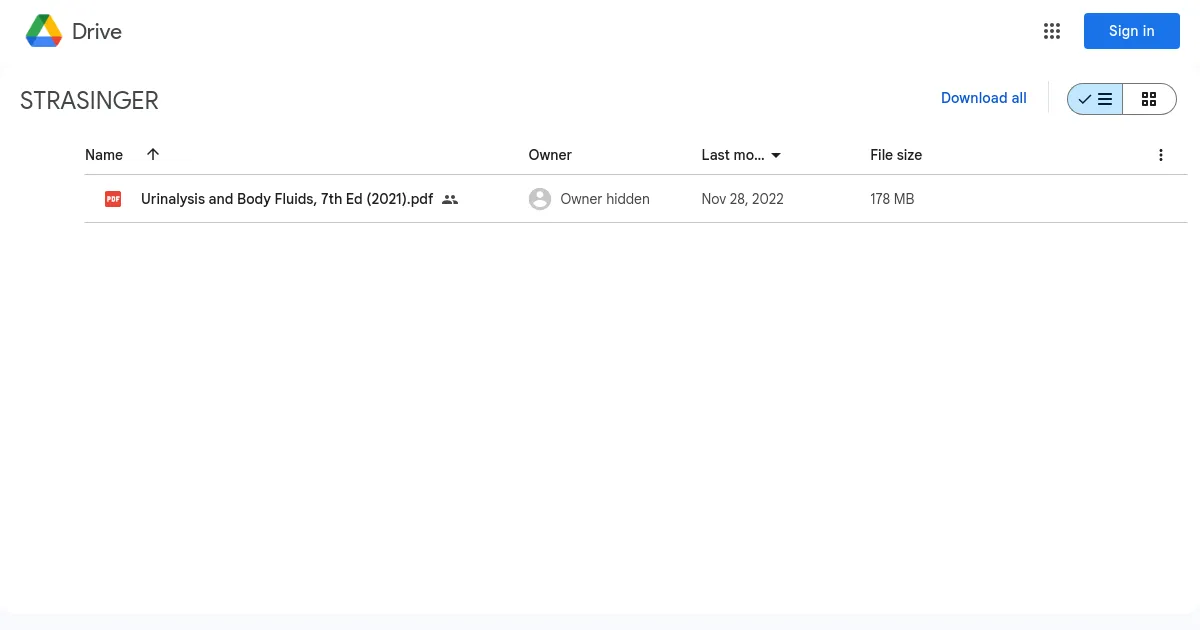This screenshot has height=630, width=1200.
Task: Switch to grid layout view
Action: (x=1149, y=99)
